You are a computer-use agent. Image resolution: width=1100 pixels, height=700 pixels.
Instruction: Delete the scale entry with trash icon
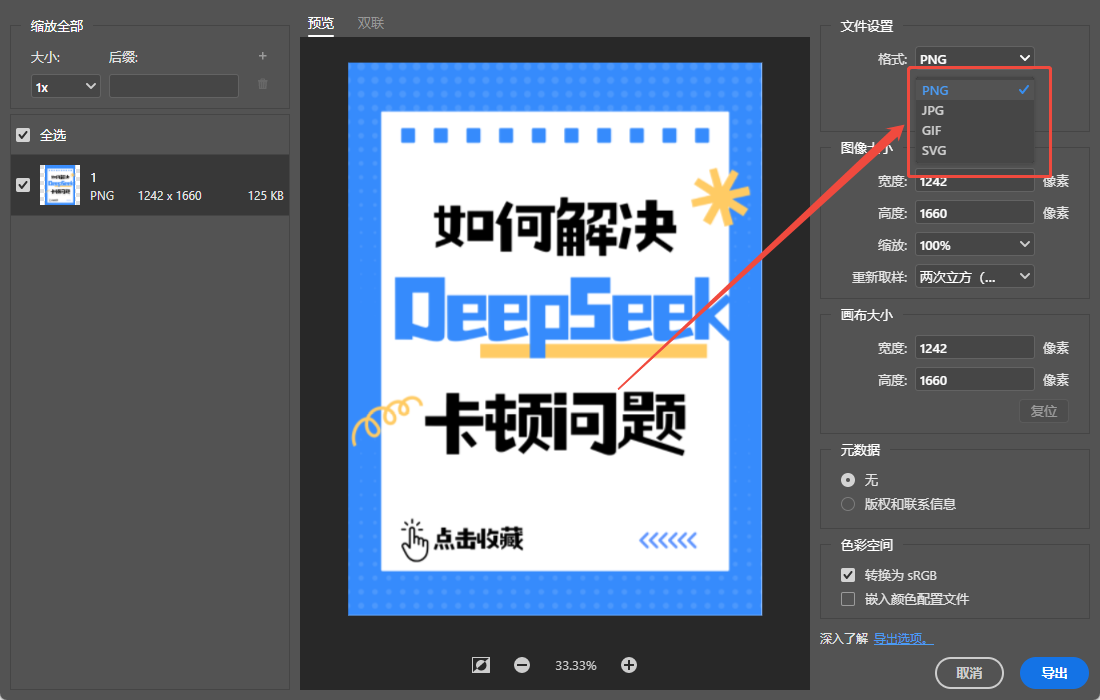pos(262,84)
